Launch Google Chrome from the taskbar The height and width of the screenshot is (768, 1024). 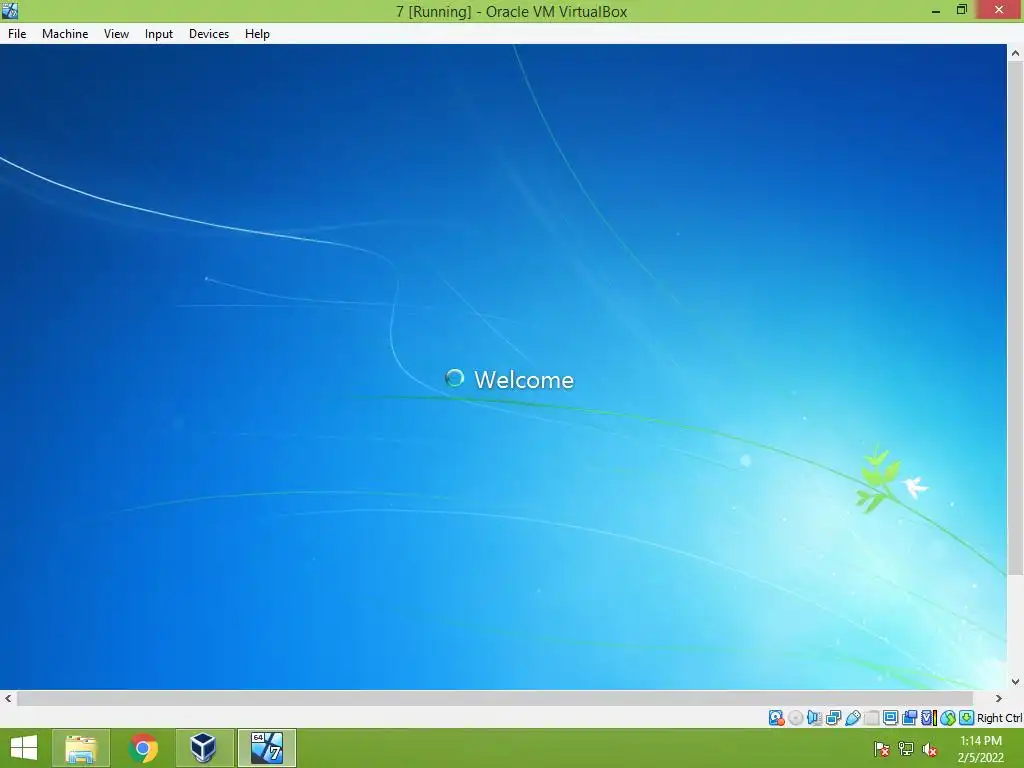click(x=143, y=748)
